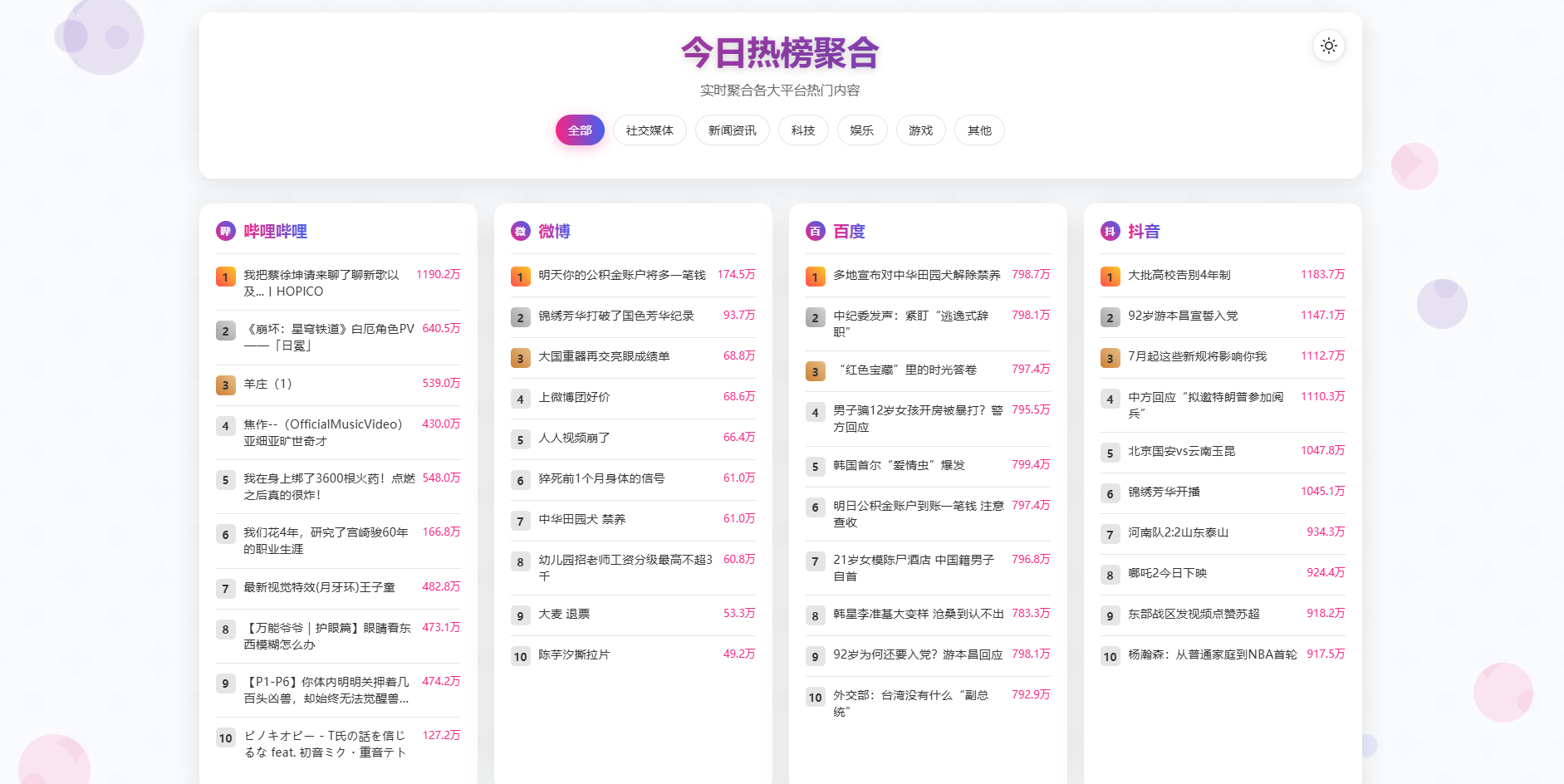The image size is (1564, 784).
Task: Open 《崩坏：星穹铁道》白厄角色PV entry
Action: click(x=330, y=337)
